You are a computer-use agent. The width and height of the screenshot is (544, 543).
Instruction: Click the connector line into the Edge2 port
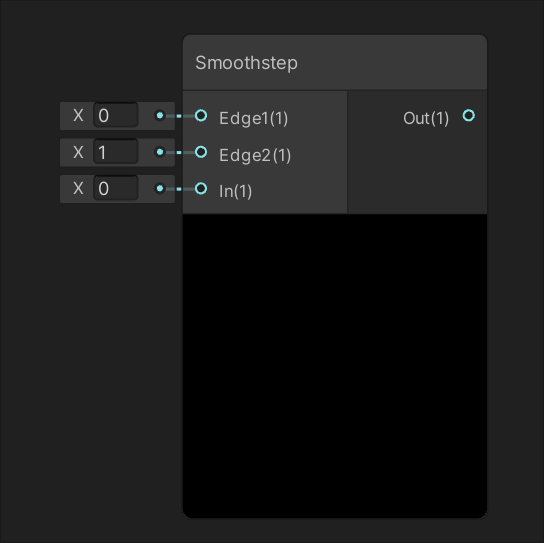coord(180,152)
